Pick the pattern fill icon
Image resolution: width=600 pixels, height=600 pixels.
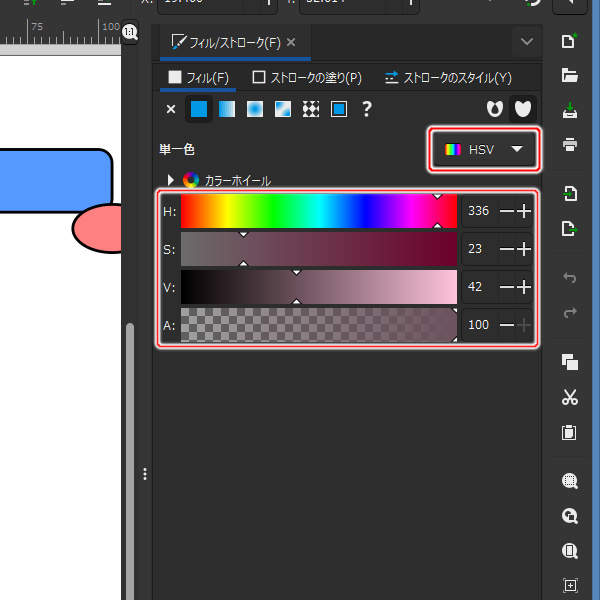pos(311,109)
